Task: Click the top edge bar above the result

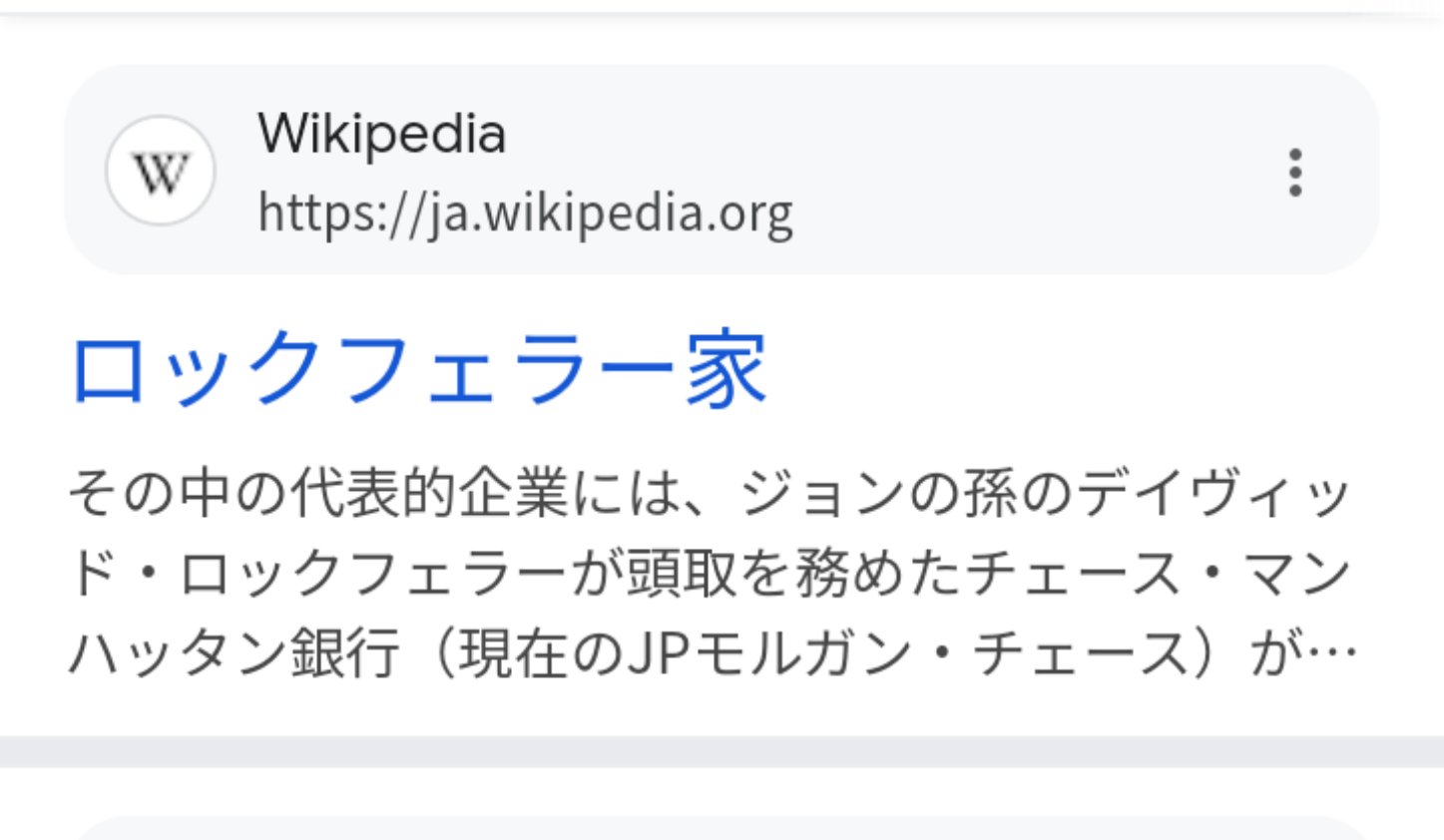Action: (722, 8)
